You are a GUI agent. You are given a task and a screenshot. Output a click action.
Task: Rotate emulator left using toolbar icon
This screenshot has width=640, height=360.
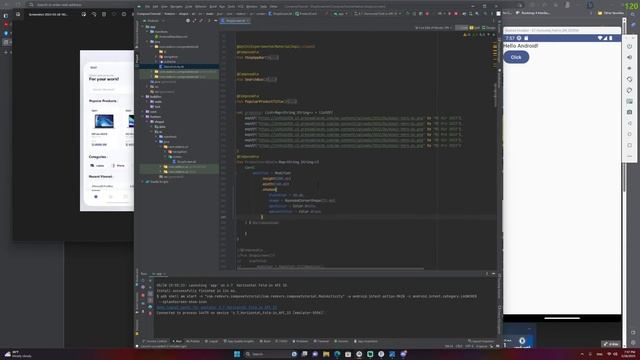click(629, 79)
